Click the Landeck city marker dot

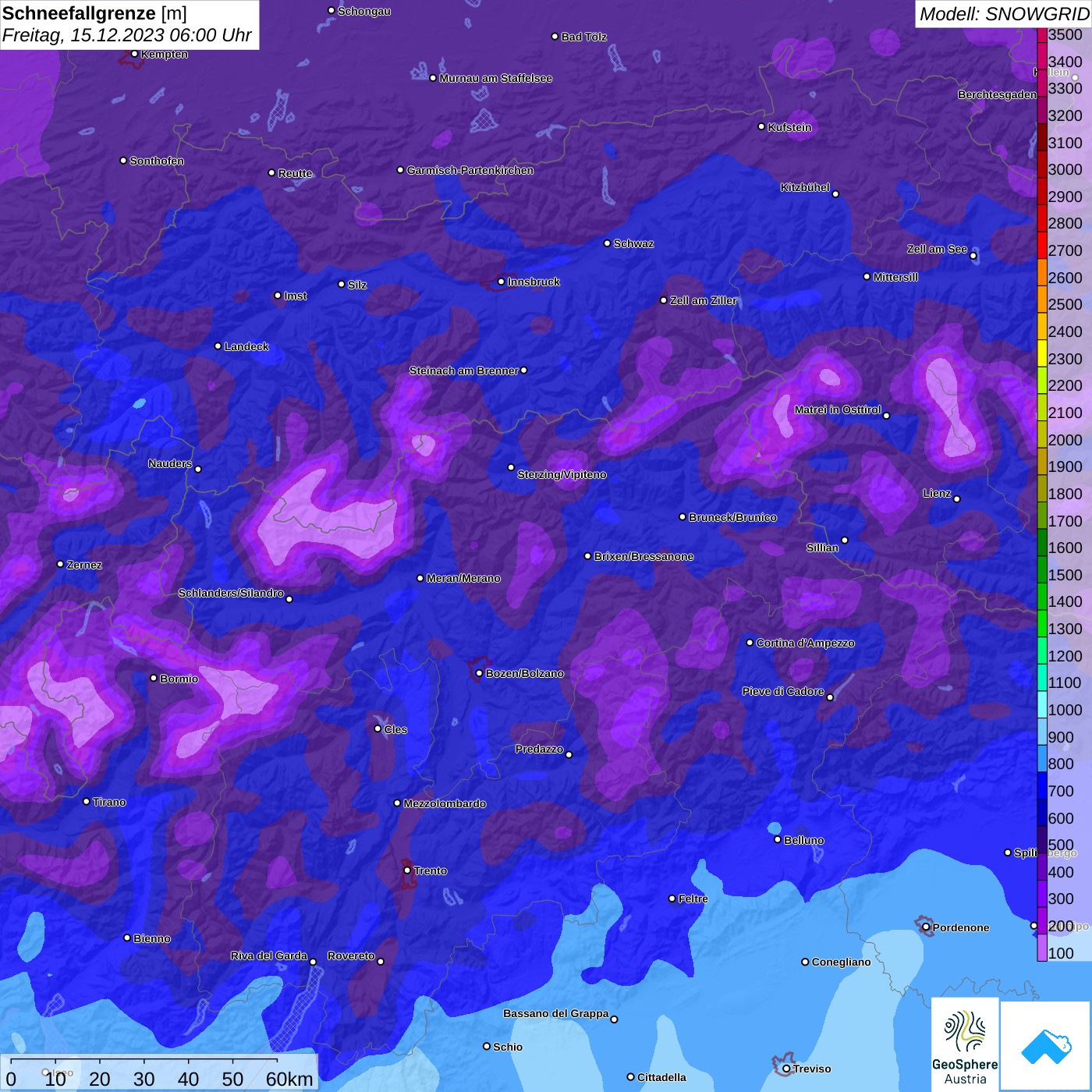tap(218, 346)
